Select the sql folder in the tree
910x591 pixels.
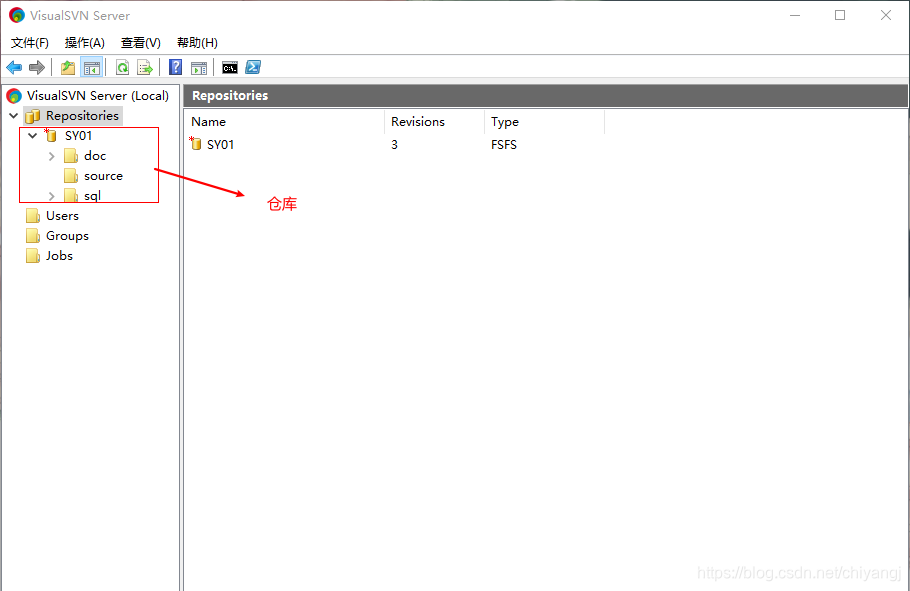[92, 196]
